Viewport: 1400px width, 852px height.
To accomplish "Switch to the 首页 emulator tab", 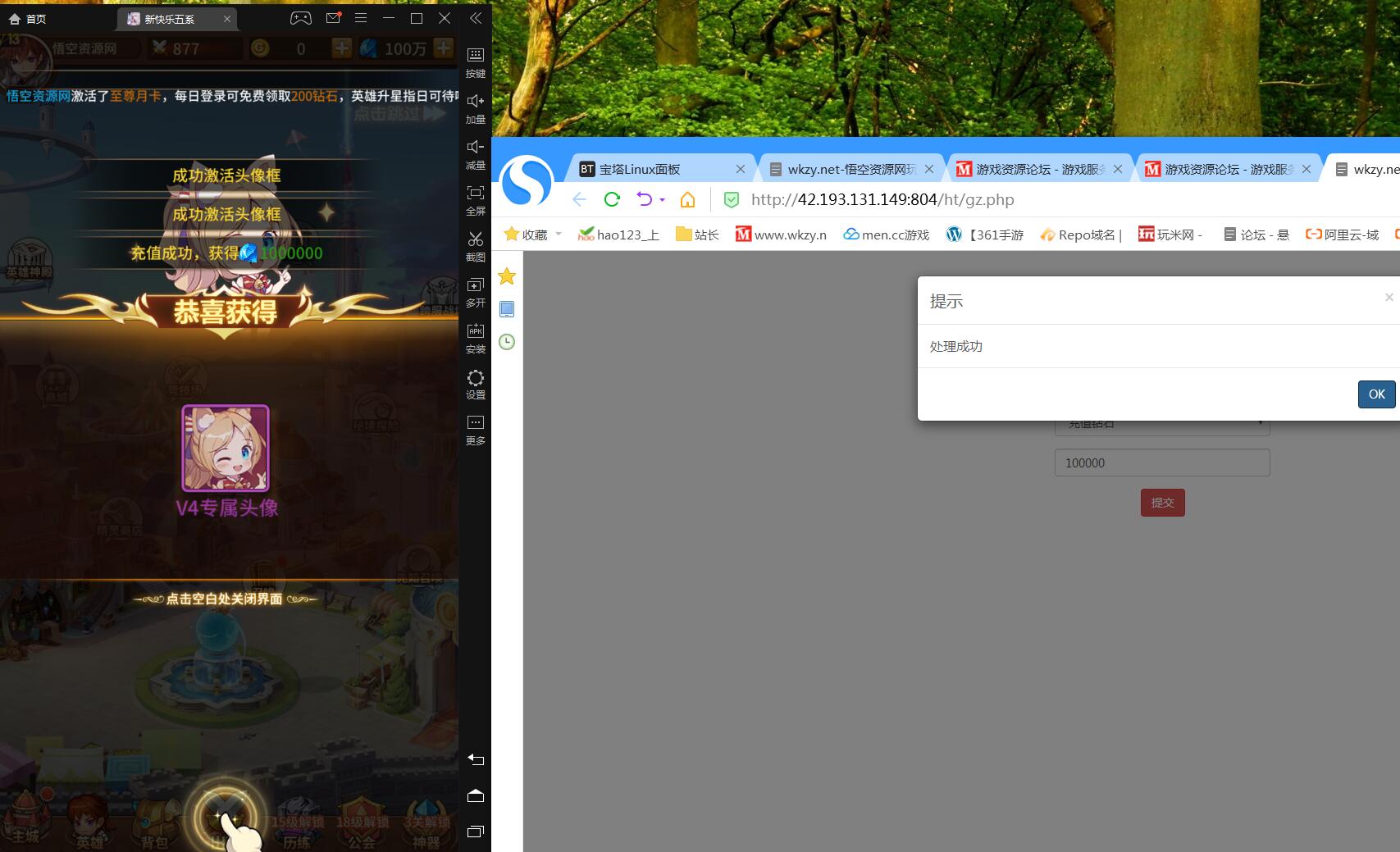I will [x=28, y=19].
